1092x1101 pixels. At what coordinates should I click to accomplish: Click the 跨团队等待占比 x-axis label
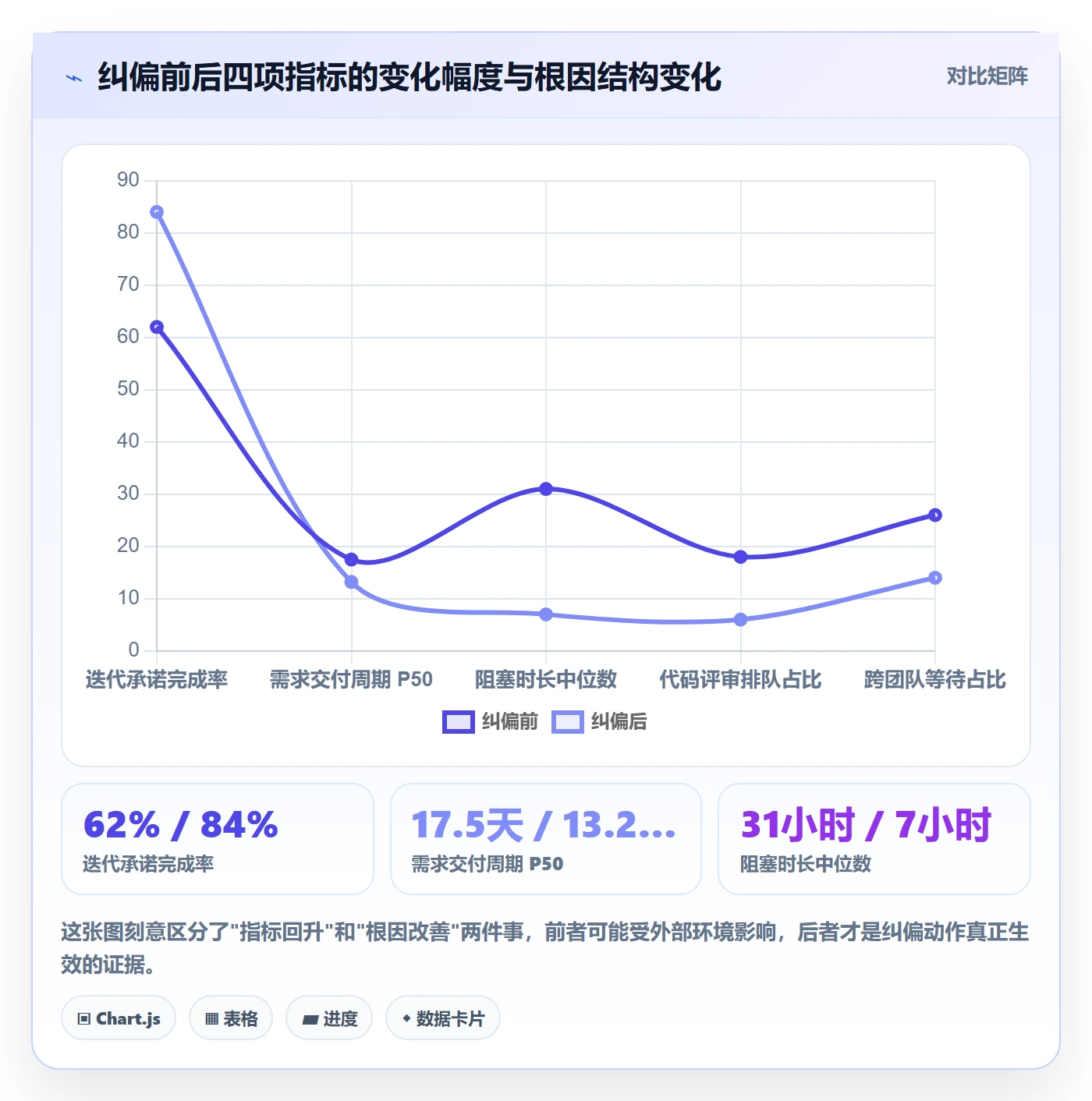point(935,679)
